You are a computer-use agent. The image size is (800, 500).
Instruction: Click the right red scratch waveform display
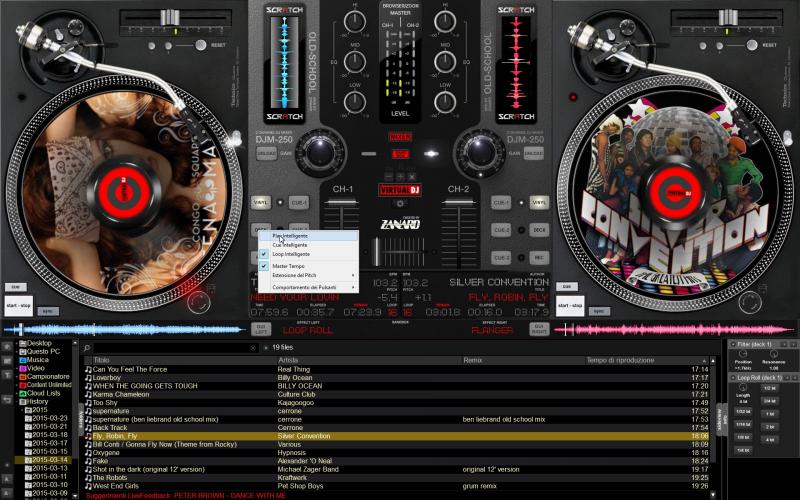[x=516, y=62]
